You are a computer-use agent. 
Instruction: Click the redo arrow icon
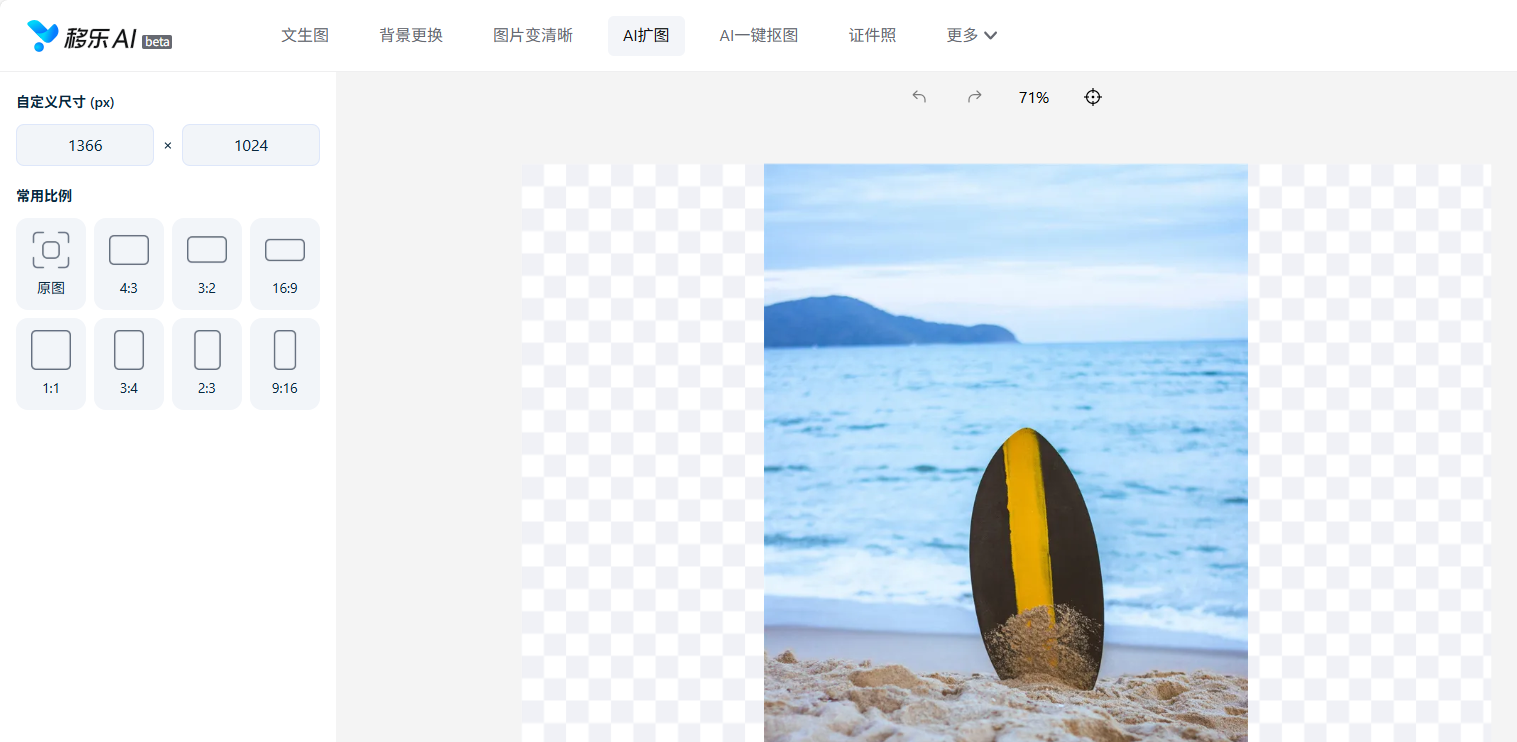coord(974,97)
